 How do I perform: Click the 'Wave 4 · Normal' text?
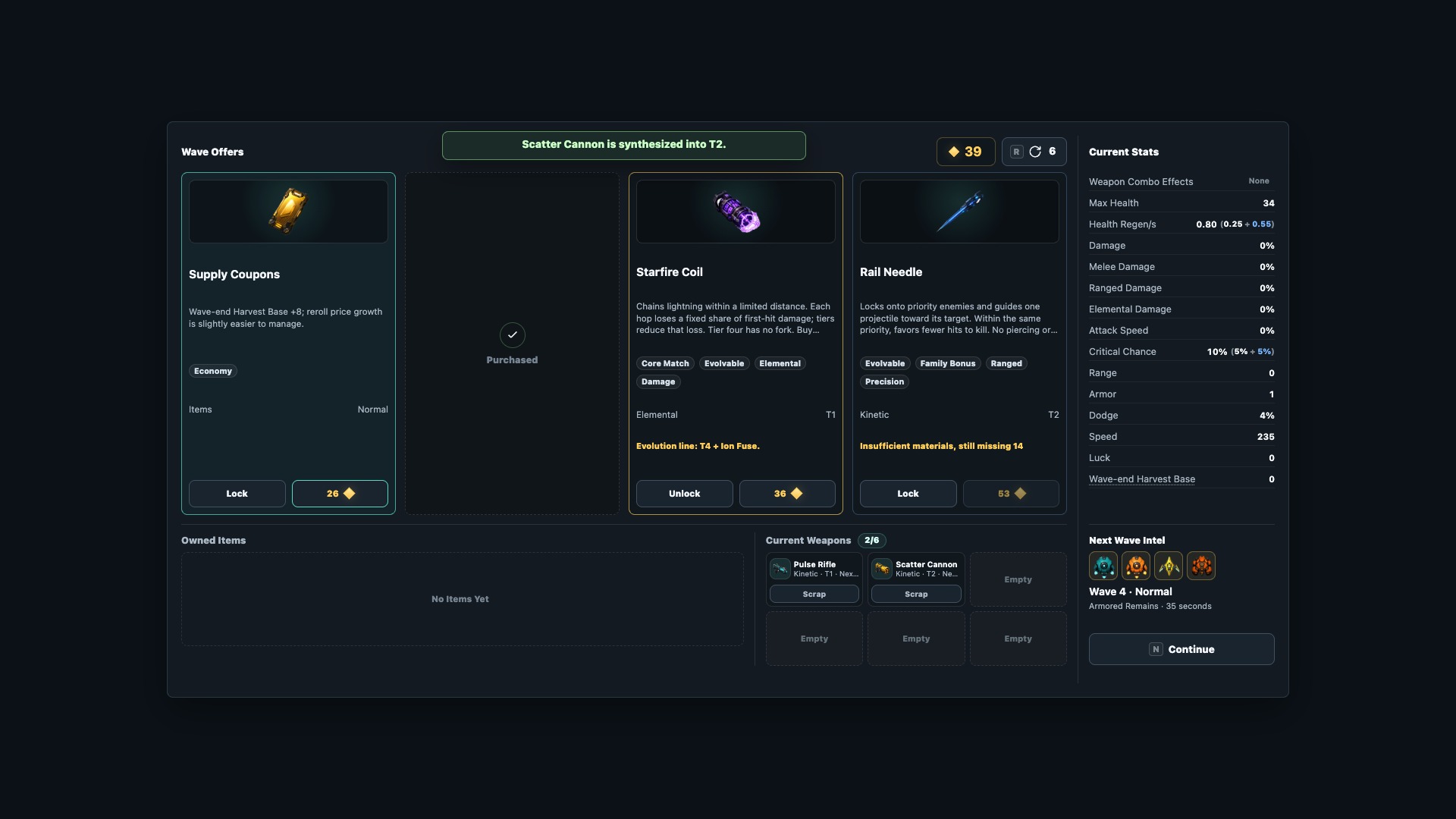[1131, 591]
